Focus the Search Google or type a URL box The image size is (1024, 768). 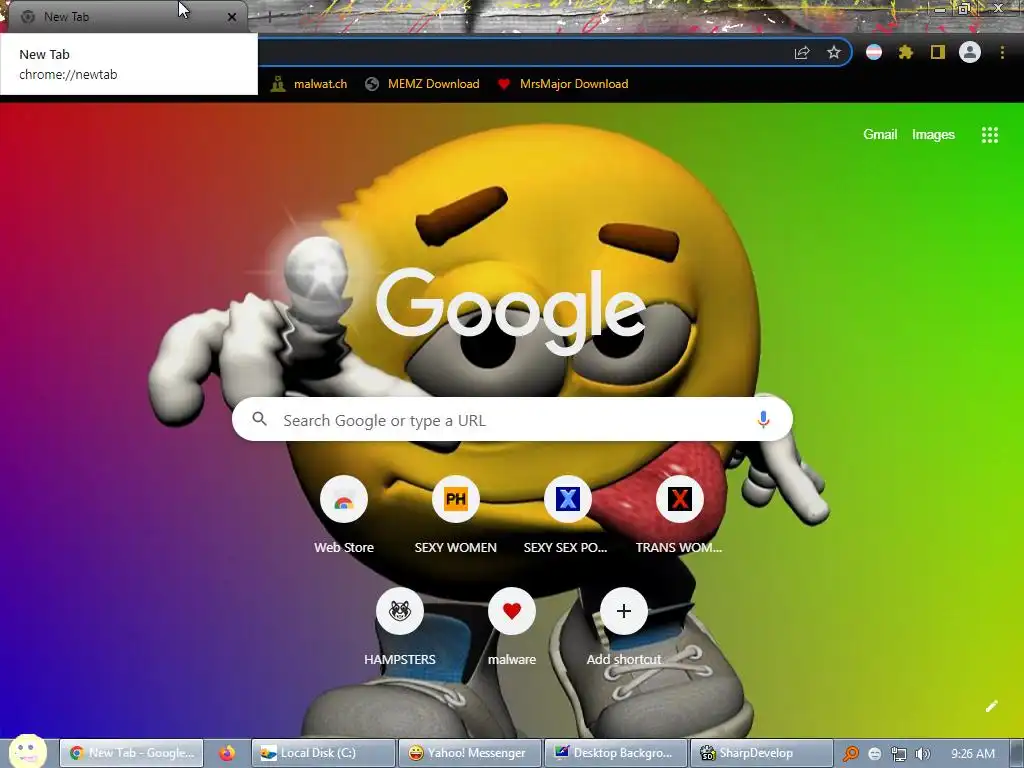pyautogui.click(x=512, y=419)
